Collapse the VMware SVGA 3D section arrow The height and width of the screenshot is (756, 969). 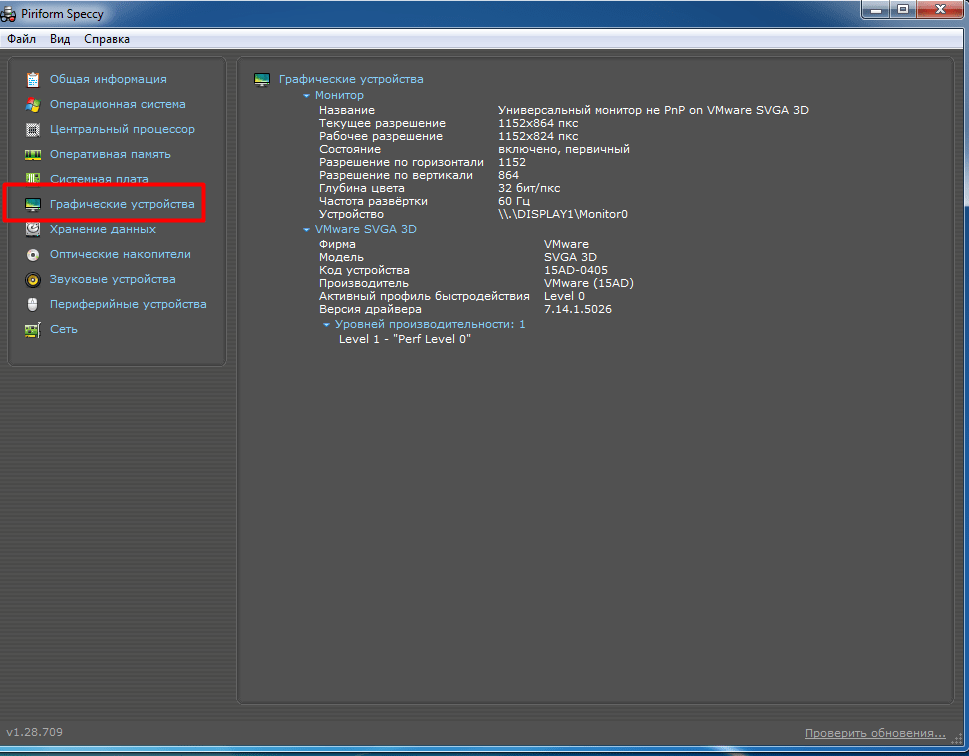[306, 230]
